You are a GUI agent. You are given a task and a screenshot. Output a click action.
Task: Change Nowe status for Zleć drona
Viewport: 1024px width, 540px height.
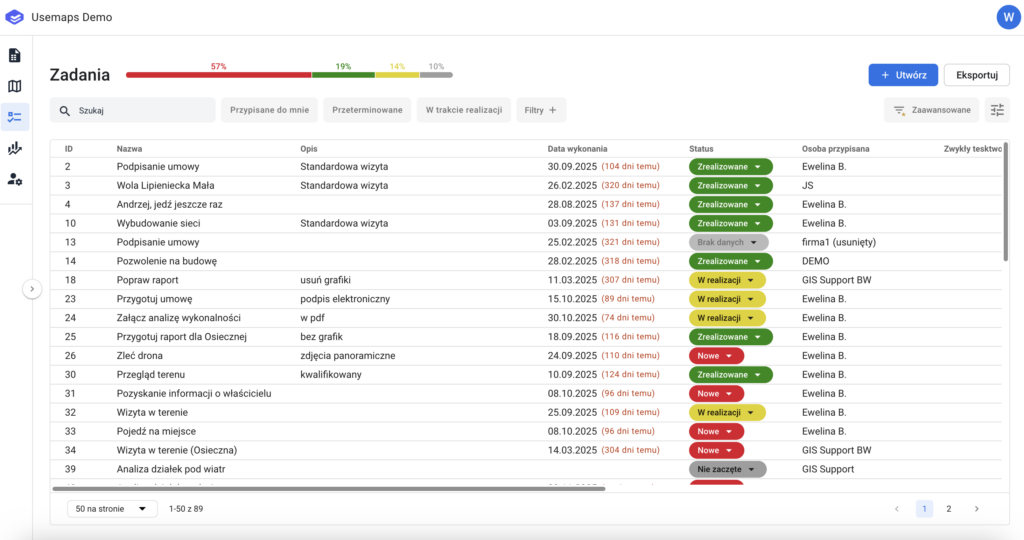pos(716,356)
